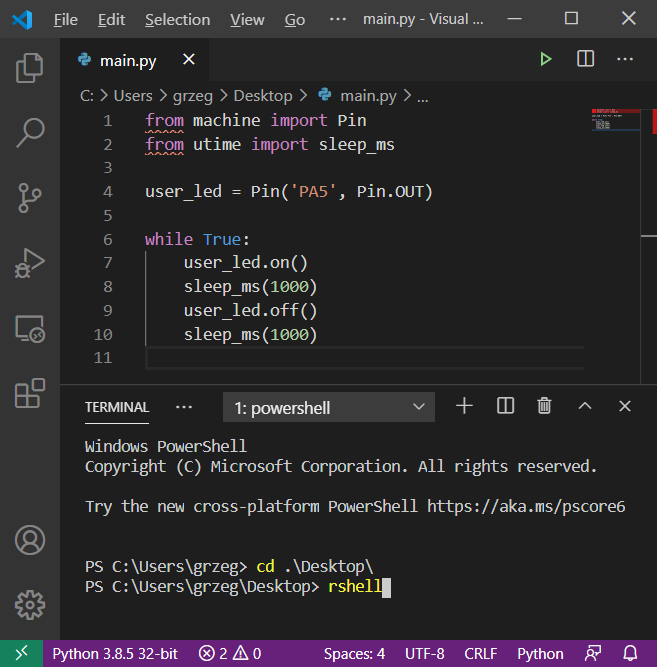
Task: Open editor More Actions ellipsis
Action: (x=625, y=59)
